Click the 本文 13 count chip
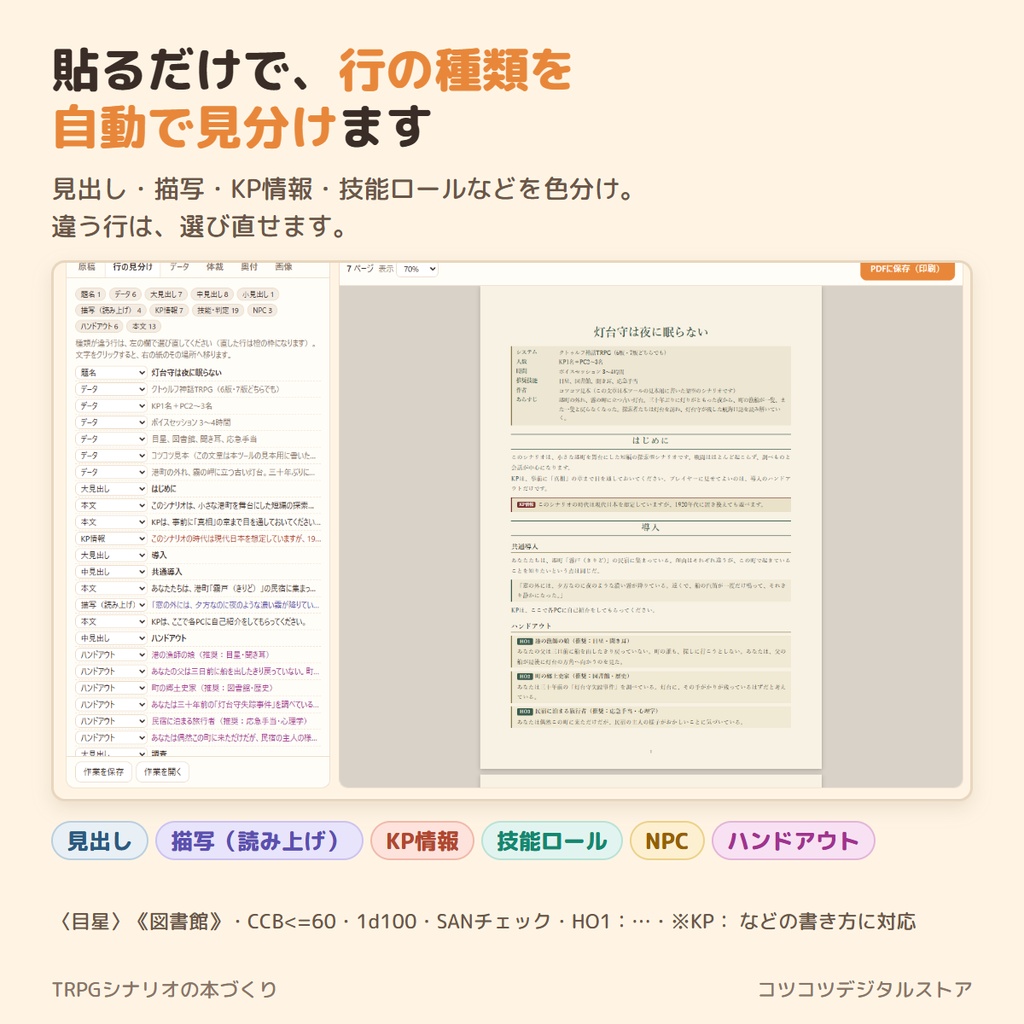Screen dimensions: 1024x1024 click(144, 326)
